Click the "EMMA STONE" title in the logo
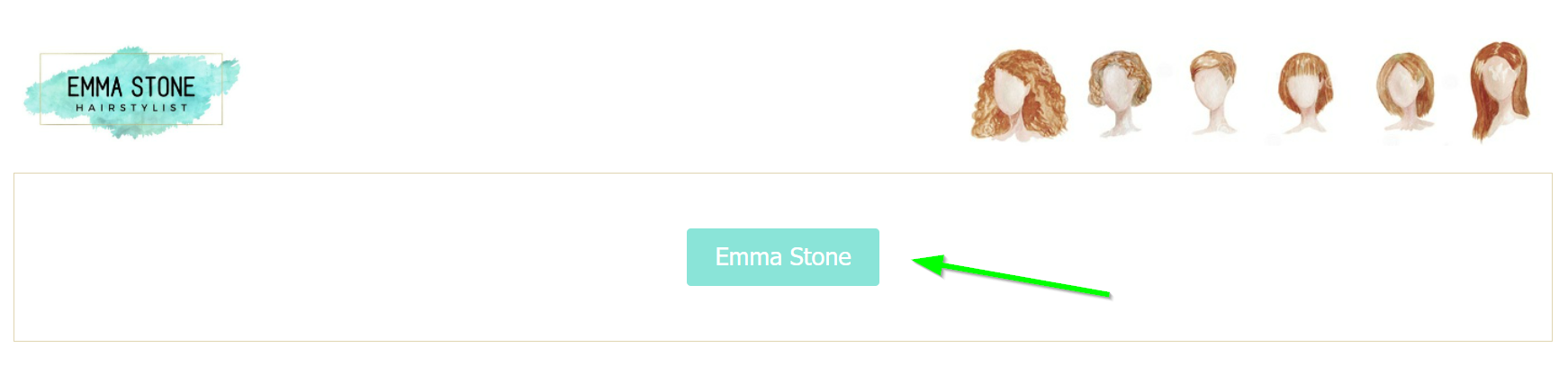Screen dimensions: 1568x366 (131, 87)
